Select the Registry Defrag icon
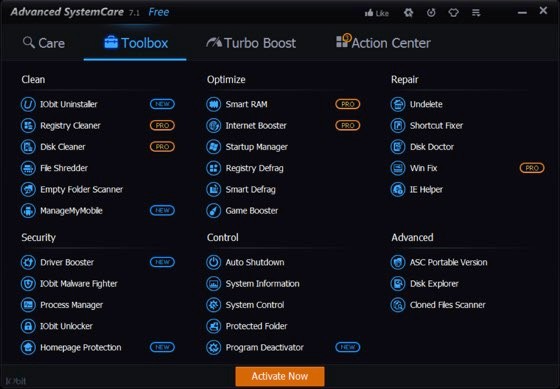 (214, 168)
